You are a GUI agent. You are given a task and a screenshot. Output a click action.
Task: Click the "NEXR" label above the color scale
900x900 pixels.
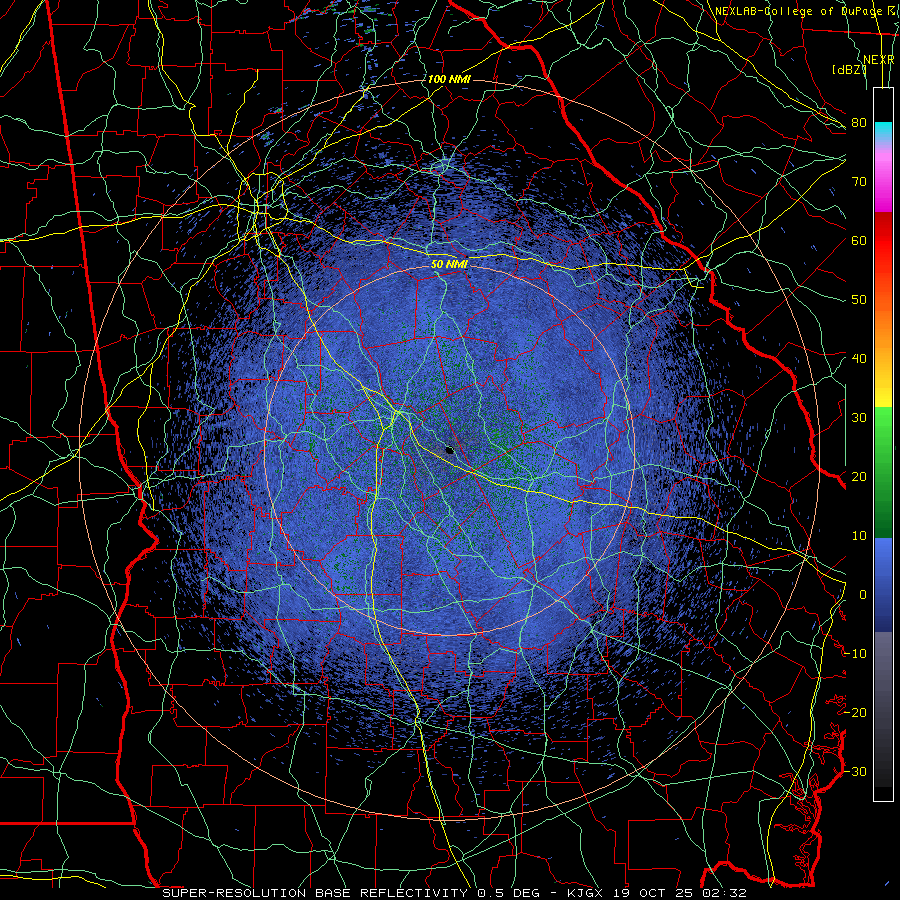[x=879, y=60]
